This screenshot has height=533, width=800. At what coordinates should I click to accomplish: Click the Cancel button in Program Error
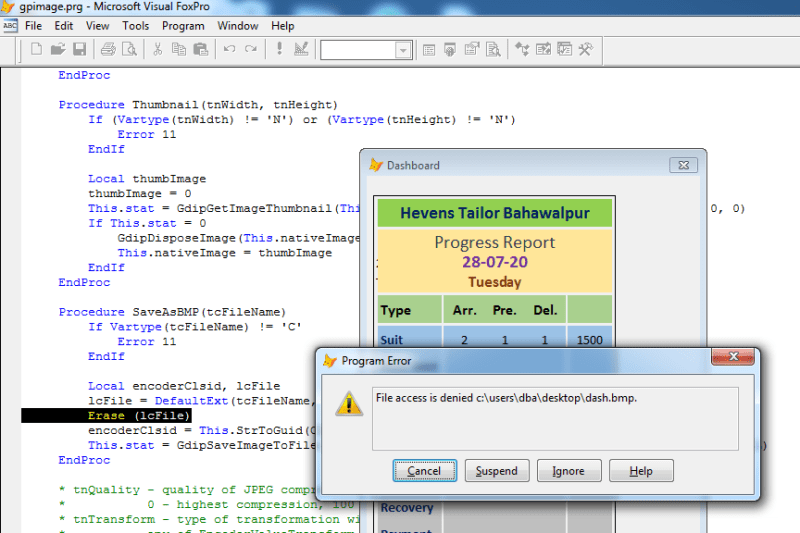click(x=424, y=471)
